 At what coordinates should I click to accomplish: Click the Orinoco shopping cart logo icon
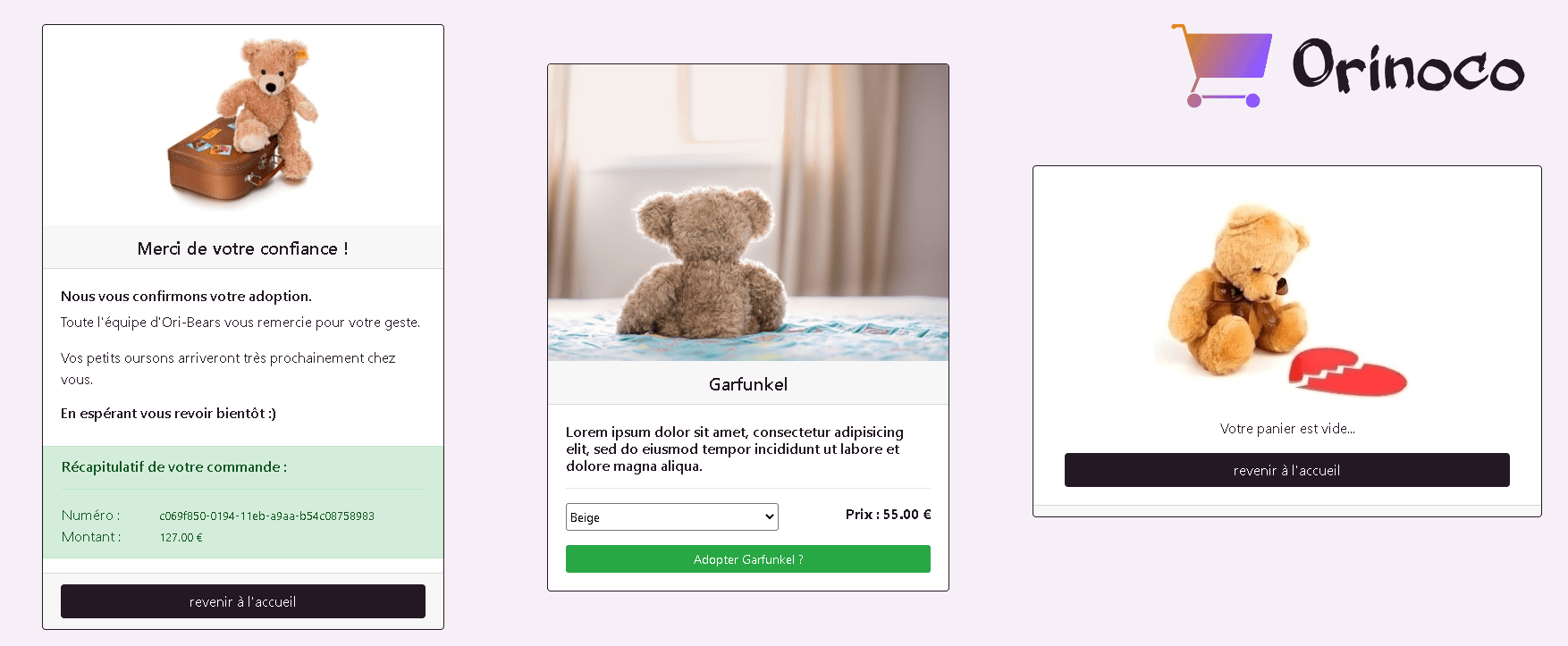pos(1221,66)
